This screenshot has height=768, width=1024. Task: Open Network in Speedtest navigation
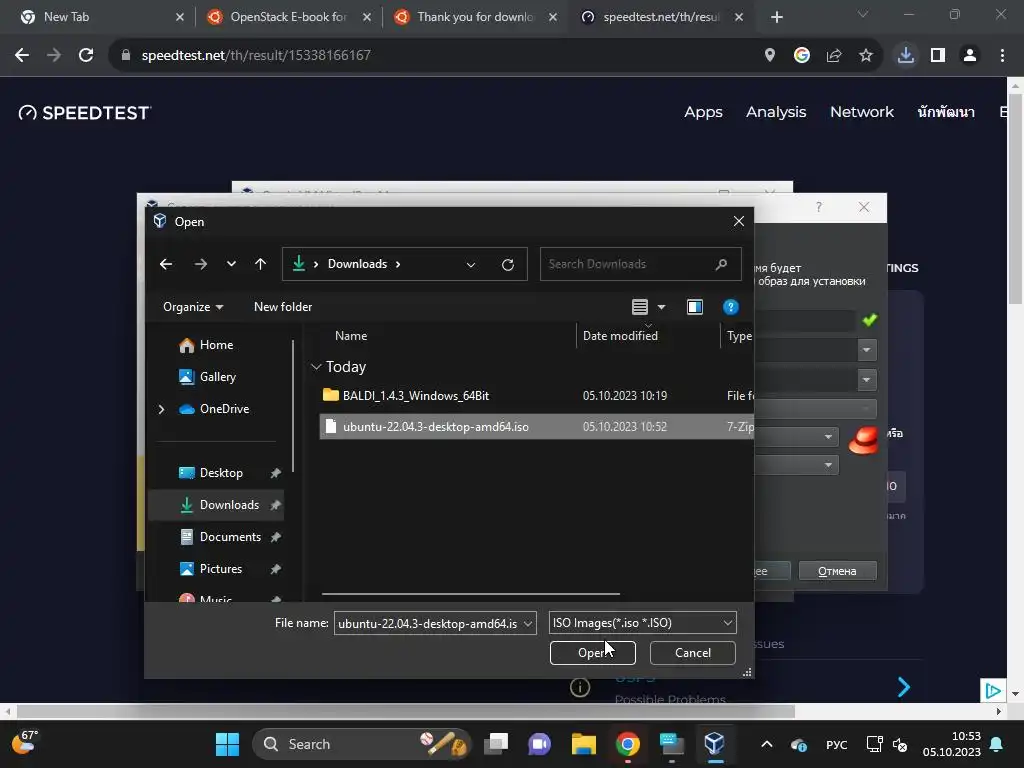[861, 112]
